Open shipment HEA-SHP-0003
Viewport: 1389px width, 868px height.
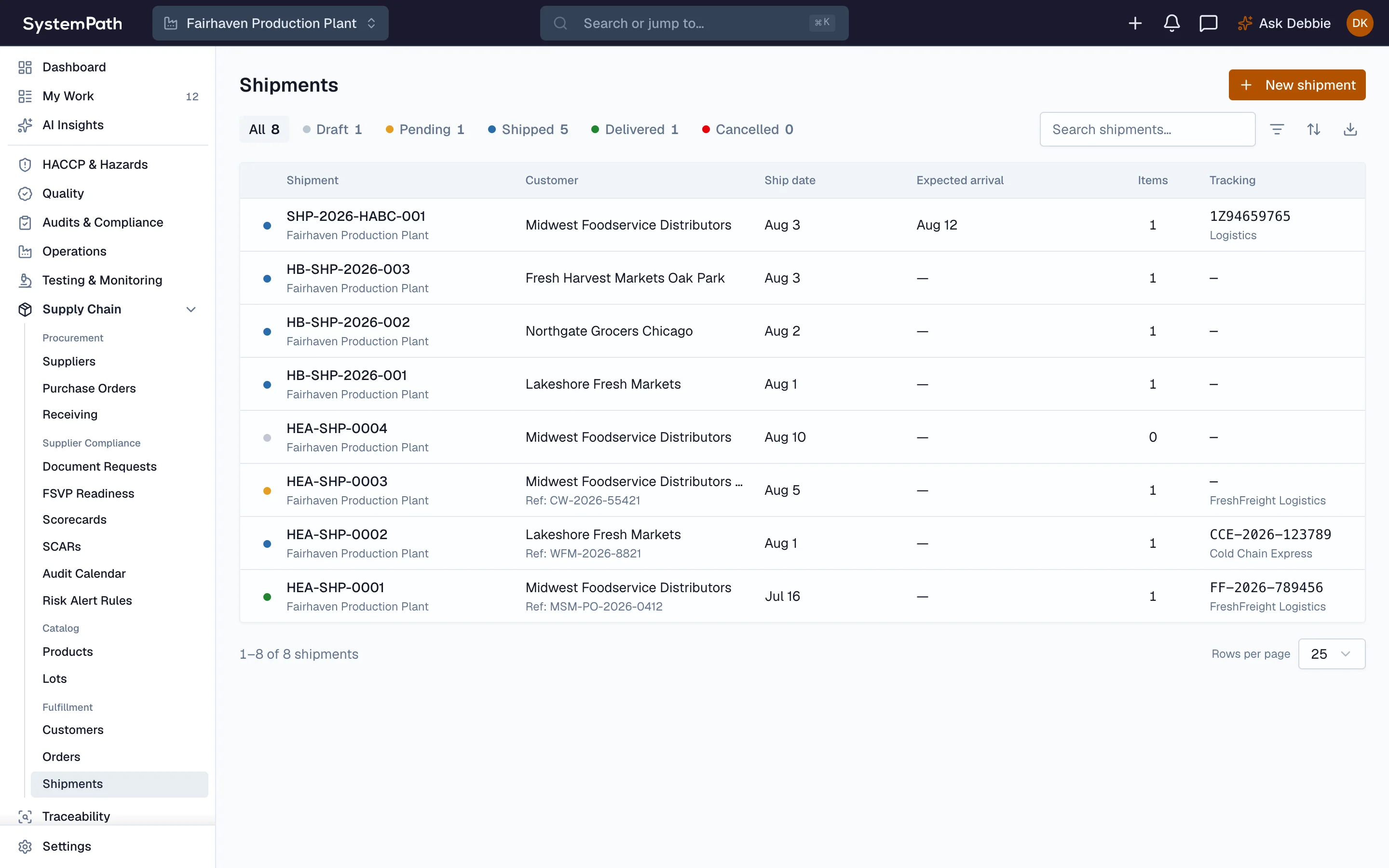tap(337, 481)
